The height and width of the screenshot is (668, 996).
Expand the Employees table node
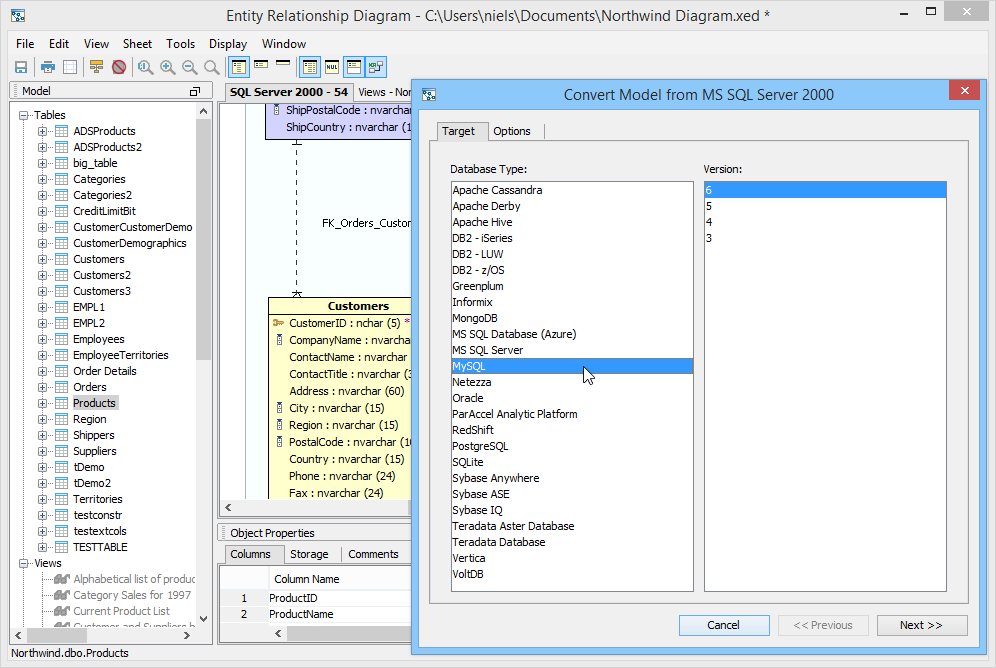(42, 339)
